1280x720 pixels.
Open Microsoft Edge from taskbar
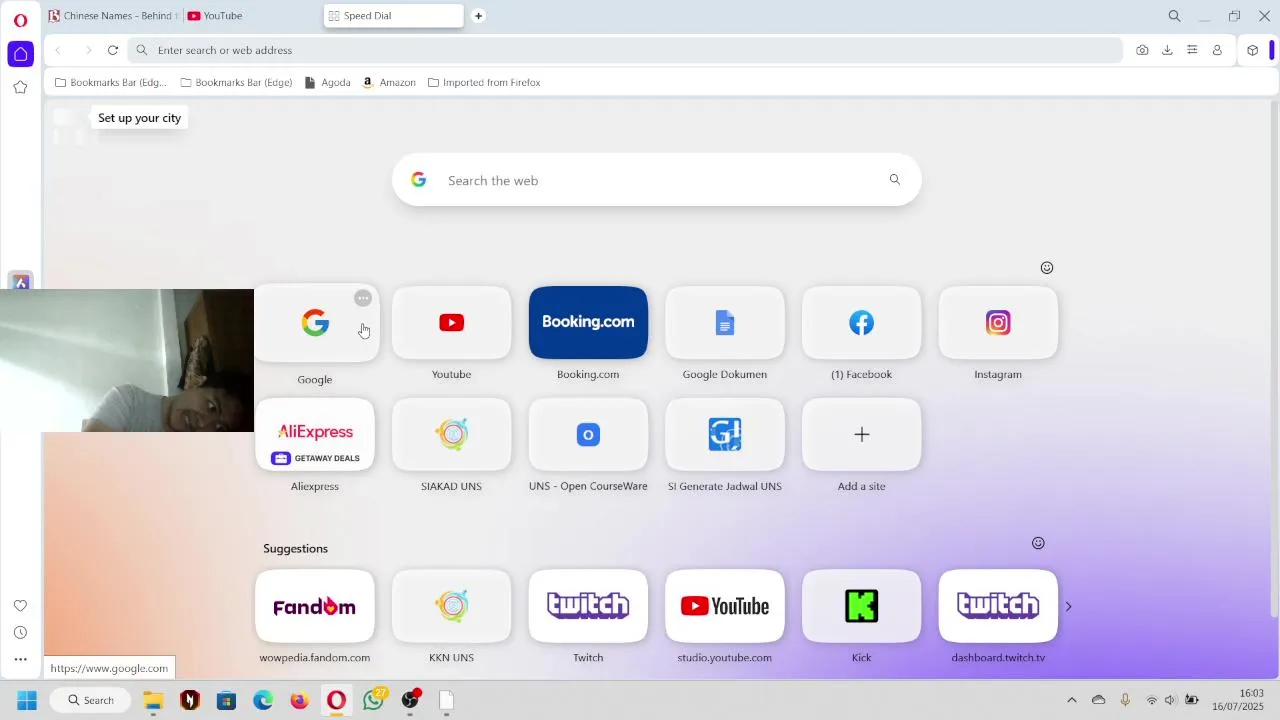point(262,700)
